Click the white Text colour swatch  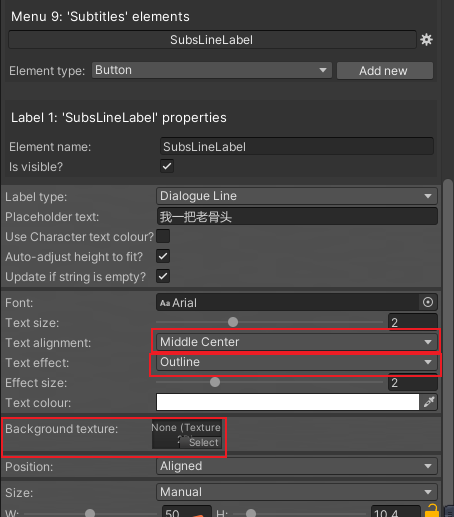(288, 402)
